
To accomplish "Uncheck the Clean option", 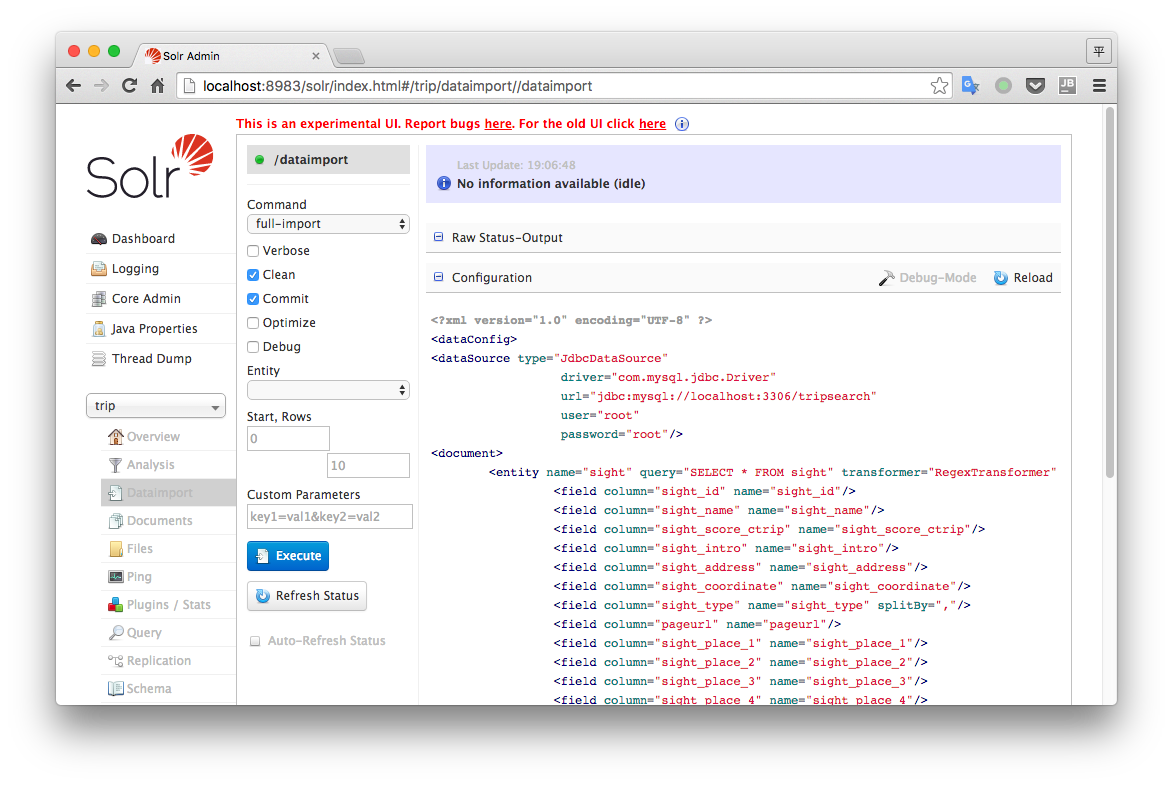I will [253, 275].
